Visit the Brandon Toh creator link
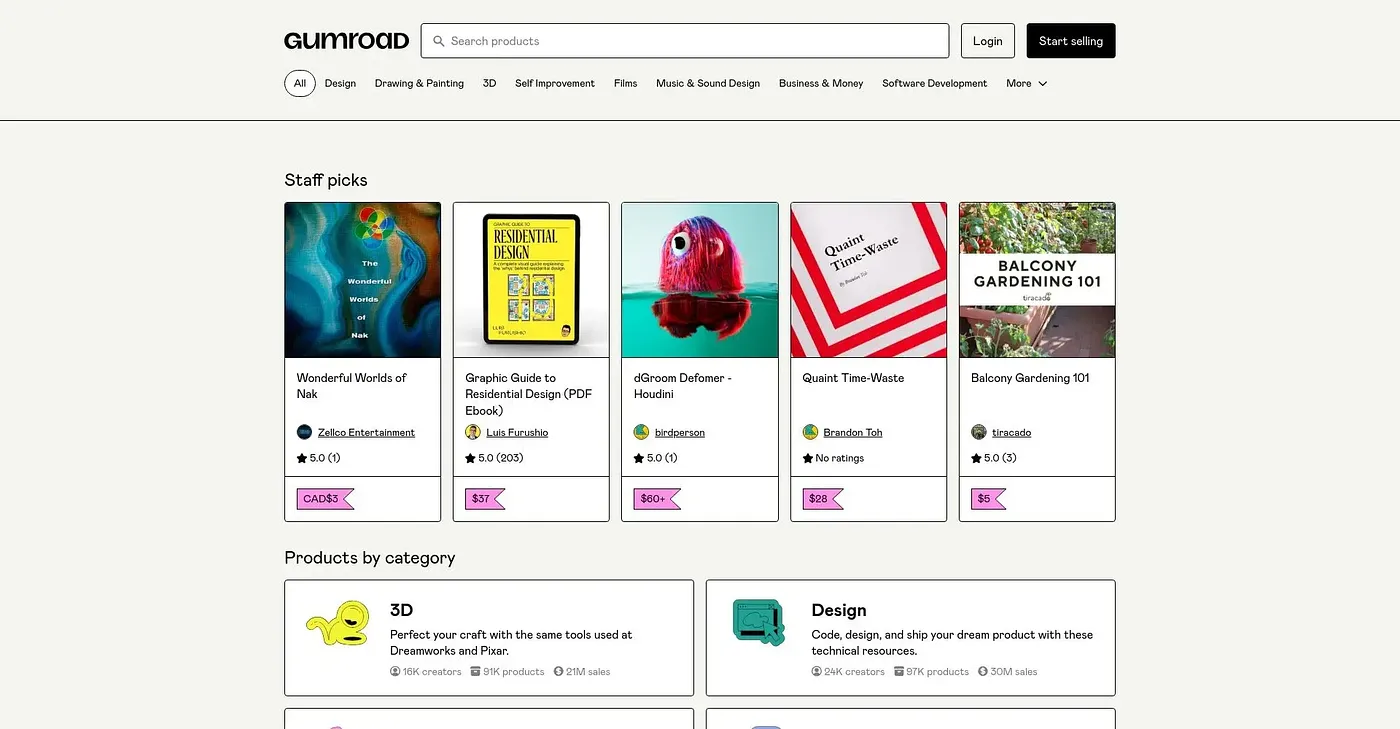The height and width of the screenshot is (729, 1400). (x=853, y=433)
